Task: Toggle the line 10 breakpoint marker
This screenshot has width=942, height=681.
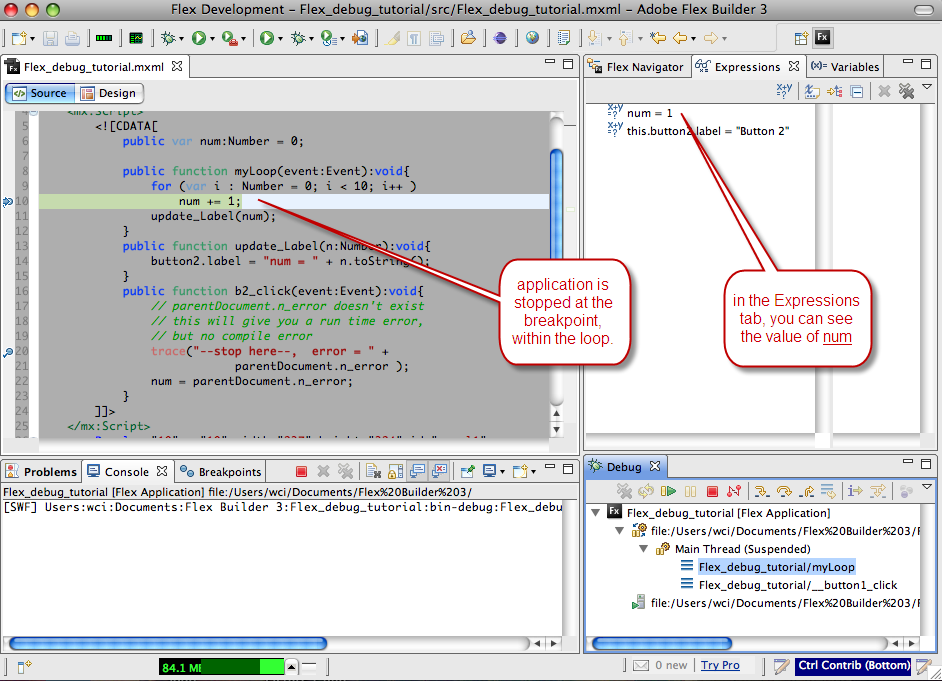Action: [x=8, y=201]
